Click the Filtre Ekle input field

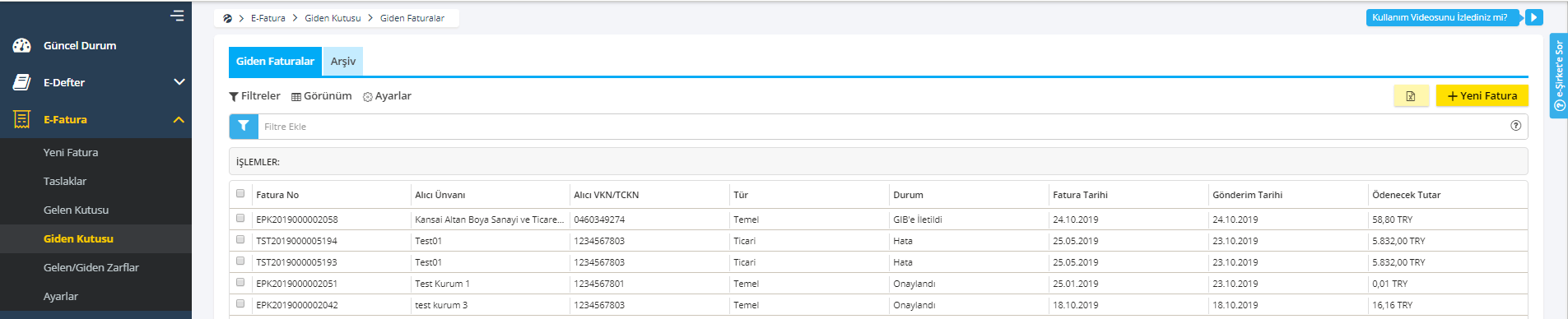881,127
